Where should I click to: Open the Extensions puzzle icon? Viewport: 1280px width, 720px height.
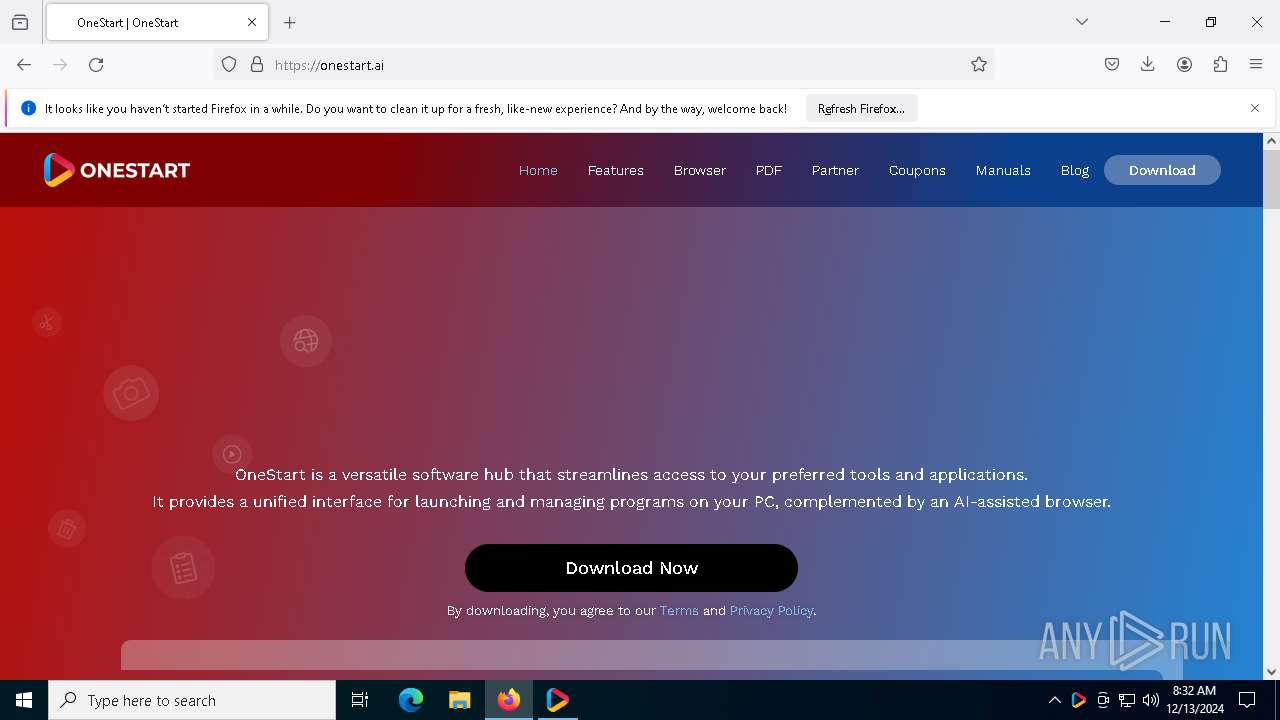pos(1220,64)
